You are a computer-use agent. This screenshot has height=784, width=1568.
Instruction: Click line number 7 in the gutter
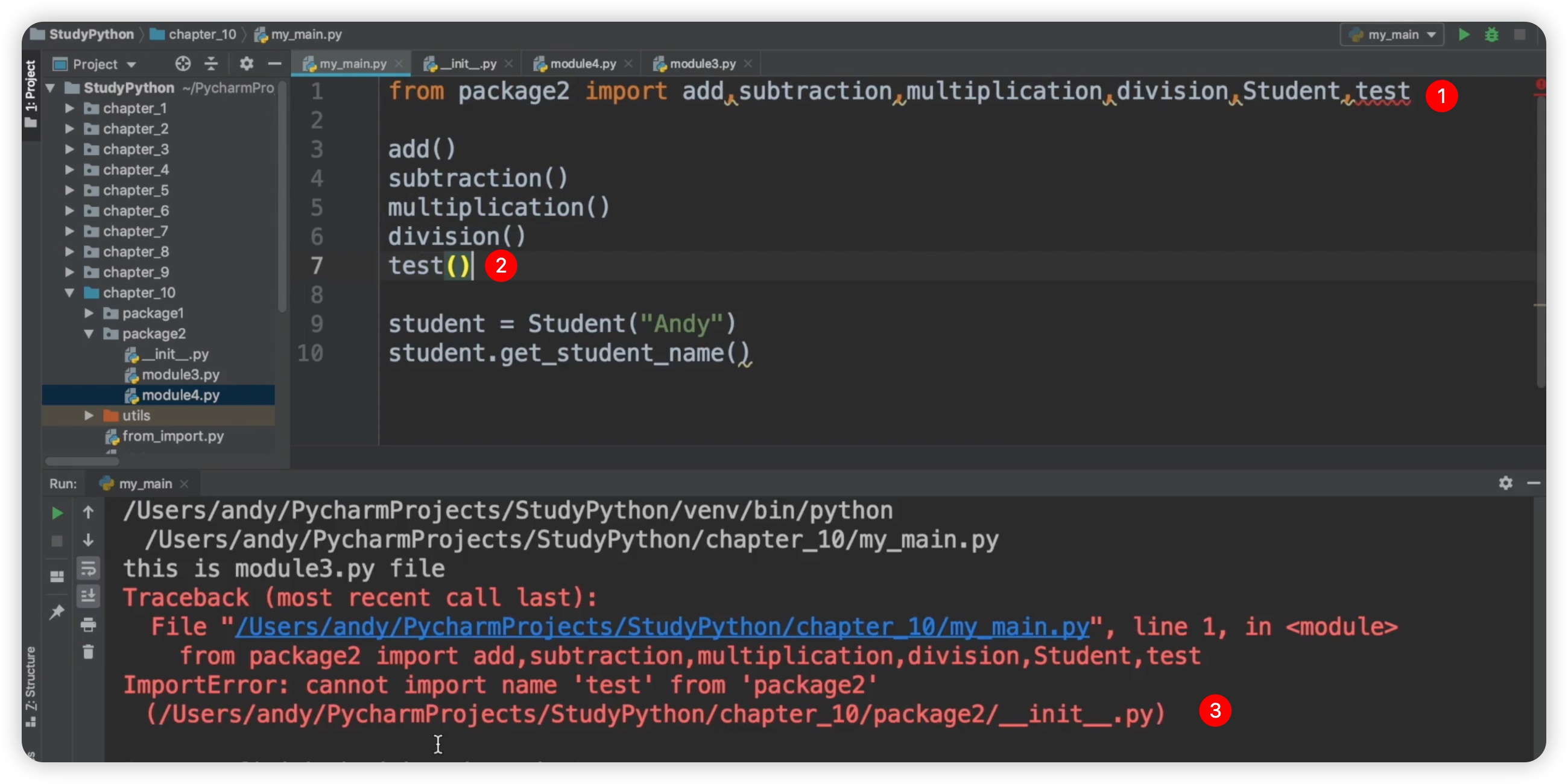(316, 265)
